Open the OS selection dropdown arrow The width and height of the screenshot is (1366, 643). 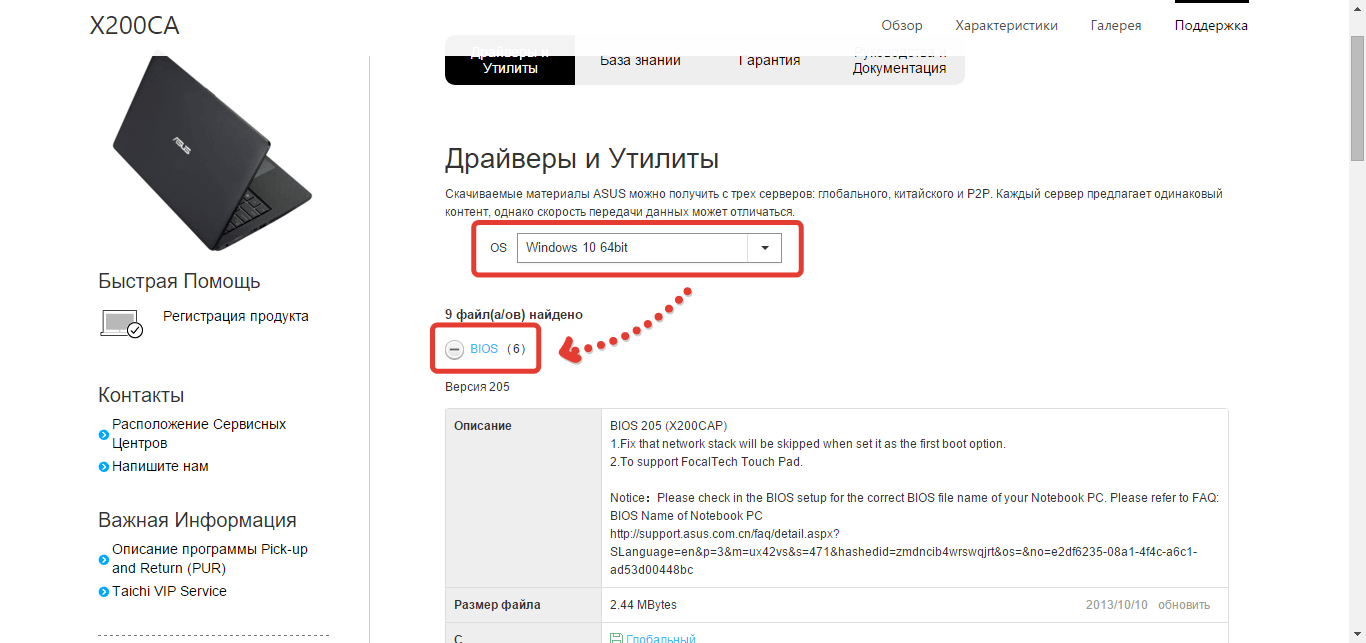click(x=765, y=248)
